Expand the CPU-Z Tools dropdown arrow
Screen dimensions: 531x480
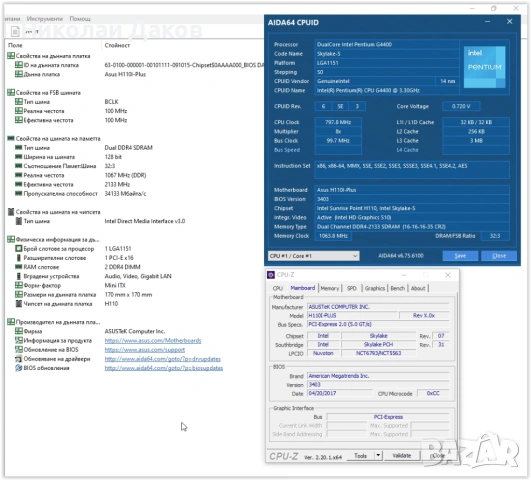pos(378,456)
